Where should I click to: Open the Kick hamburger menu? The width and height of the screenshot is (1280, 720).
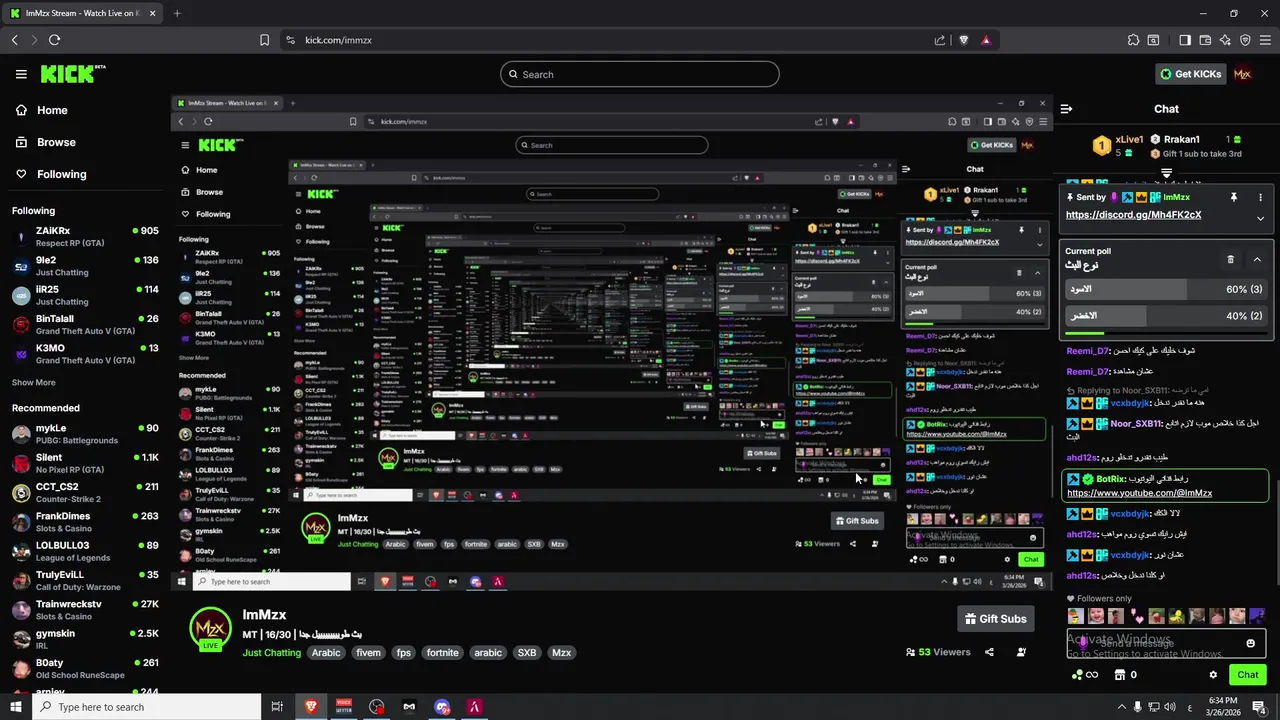[21, 74]
